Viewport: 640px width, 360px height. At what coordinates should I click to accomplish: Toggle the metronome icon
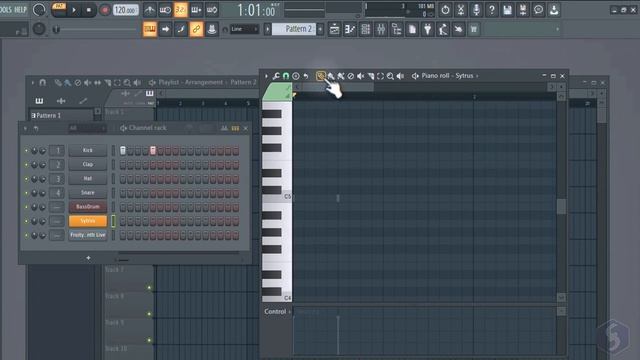pos(149,10)
